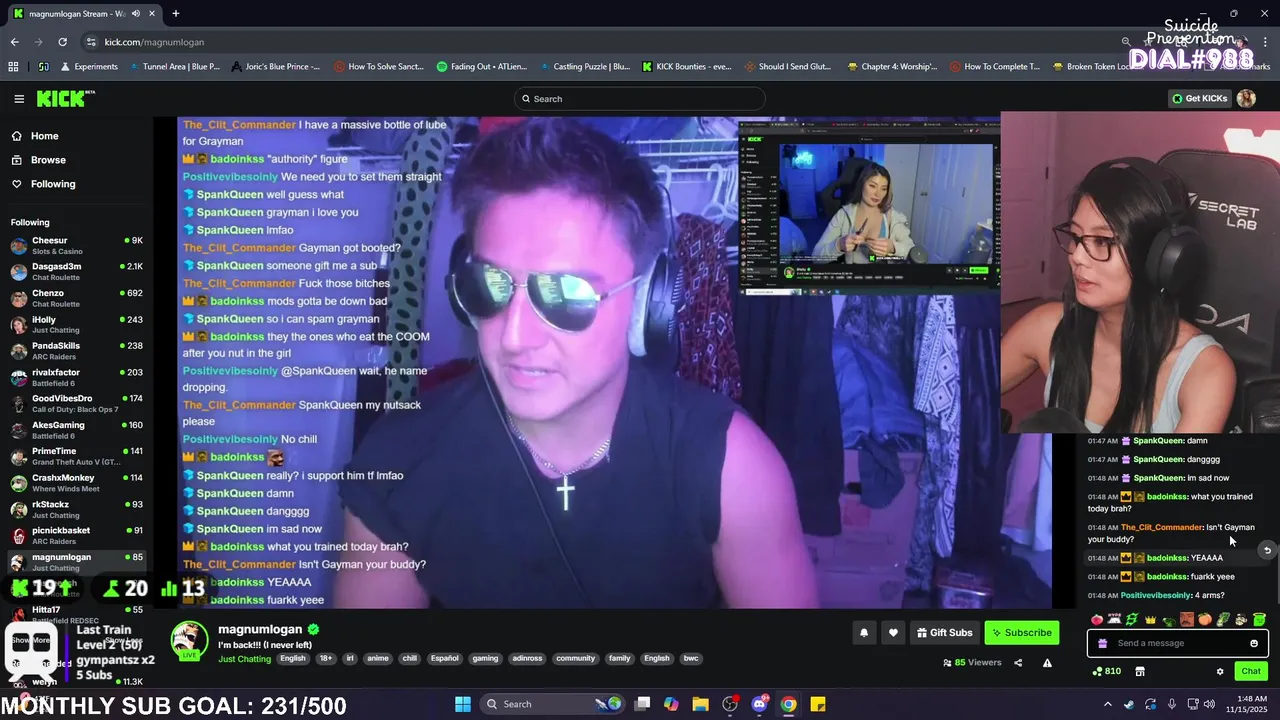Insert the green S emote
The height and width of the screenshot is (720, 1280).
[1132, 620]
